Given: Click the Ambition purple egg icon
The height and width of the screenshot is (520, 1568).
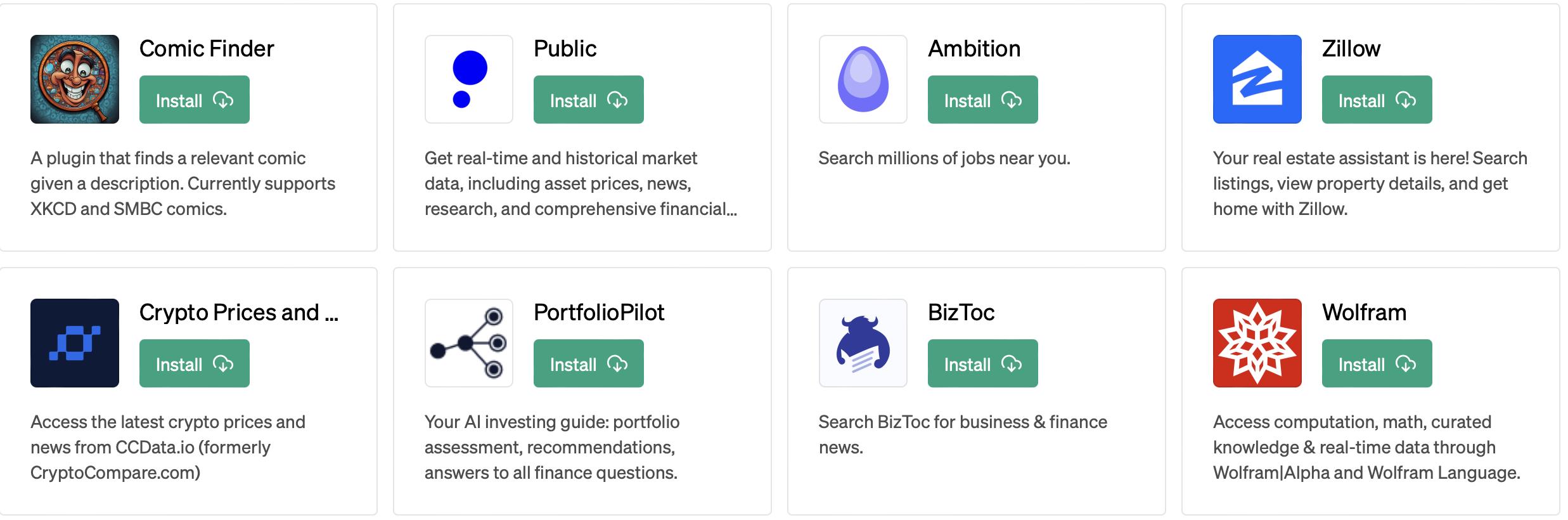Looking at the screenshot, I should tap(863, 79).
